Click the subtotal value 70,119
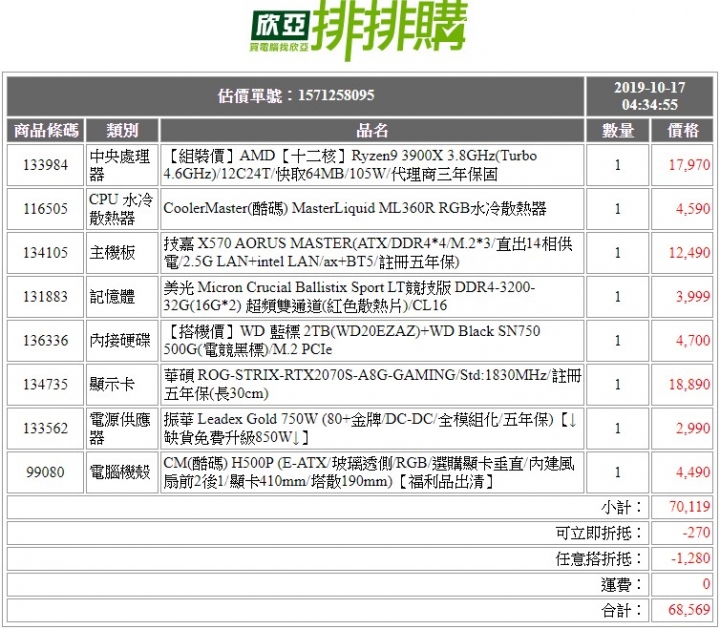 click(x=689, y=507)
